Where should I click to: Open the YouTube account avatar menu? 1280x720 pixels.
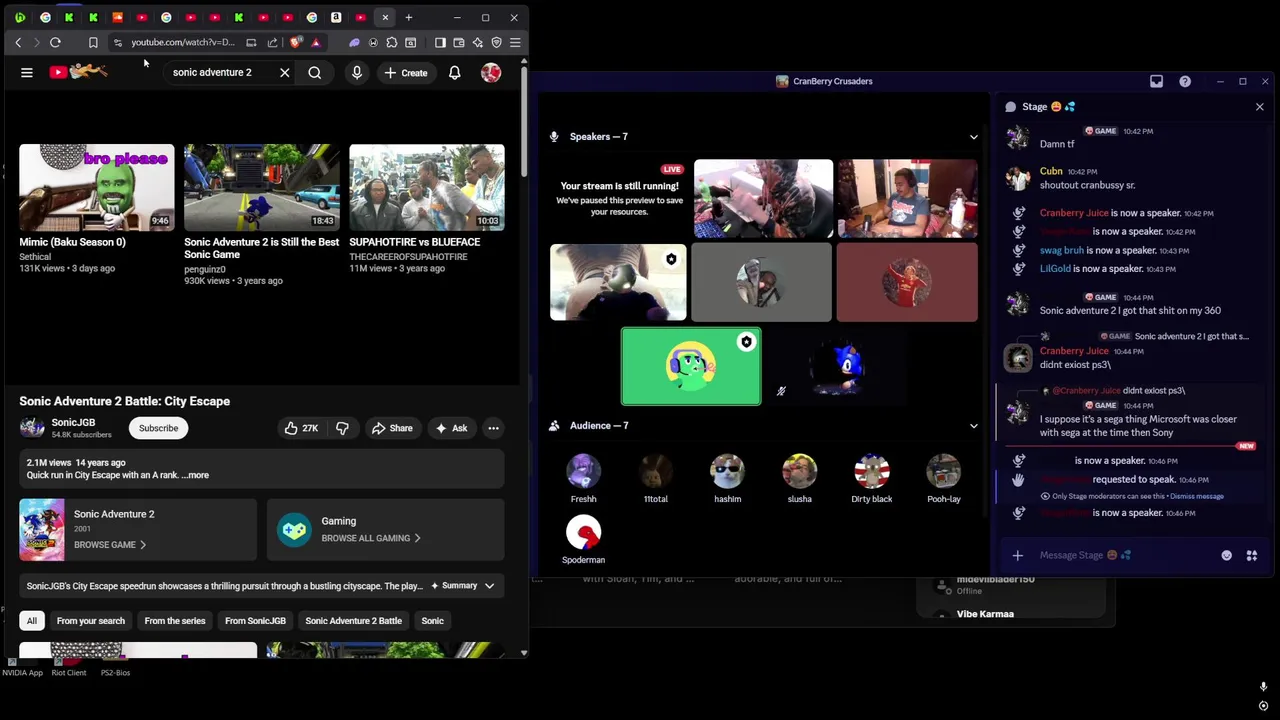pyautogui.click(x=491, y=73)
